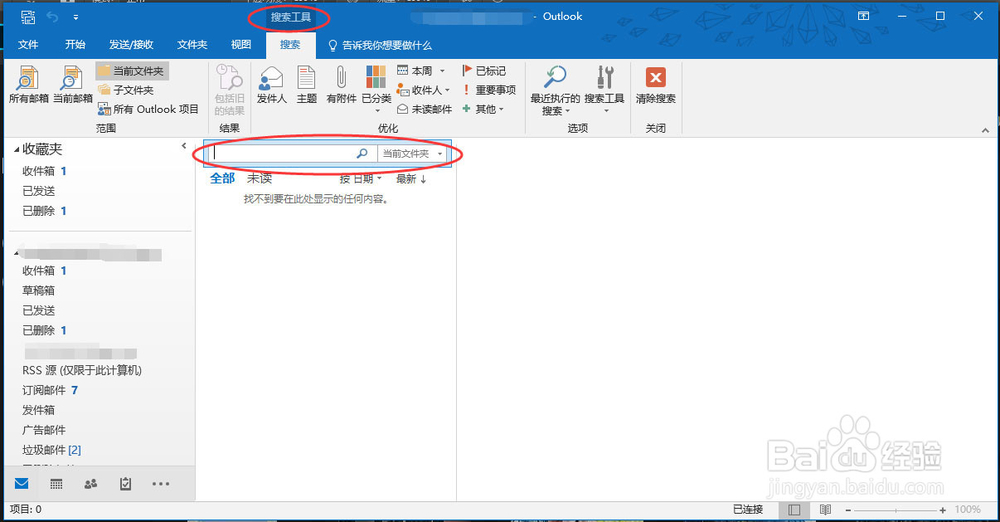Filter by 未读邮件
1000x522 pixels.
[x=424, y=109]
